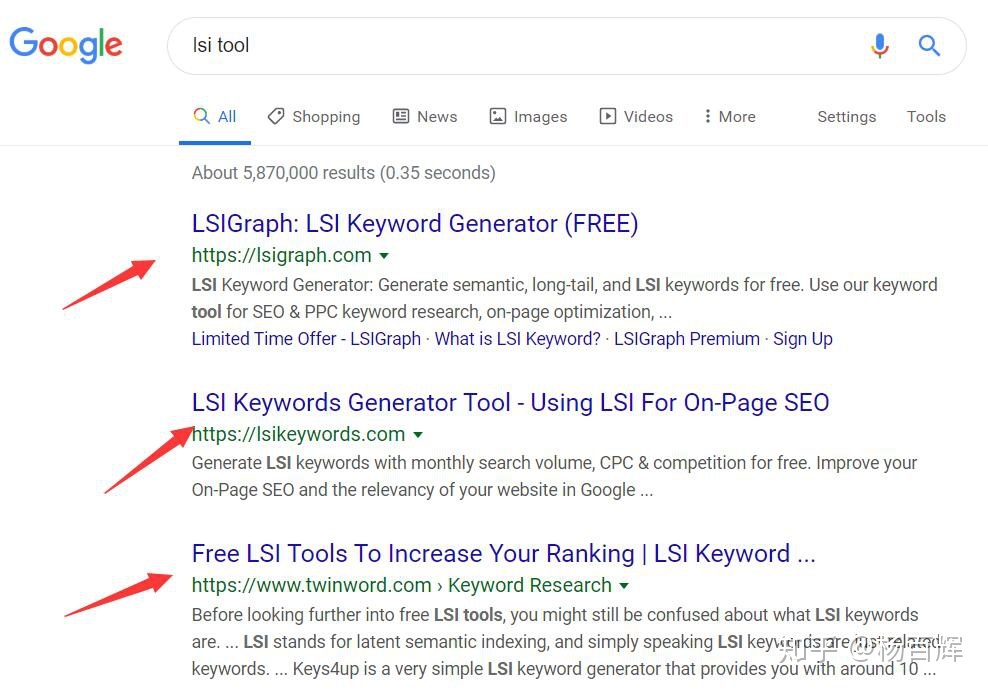Viewport: 988px width, 690px height.
Task: Click the 'Sign Up' sitelink
Action: pyautogui.click(x=803, y=339)
